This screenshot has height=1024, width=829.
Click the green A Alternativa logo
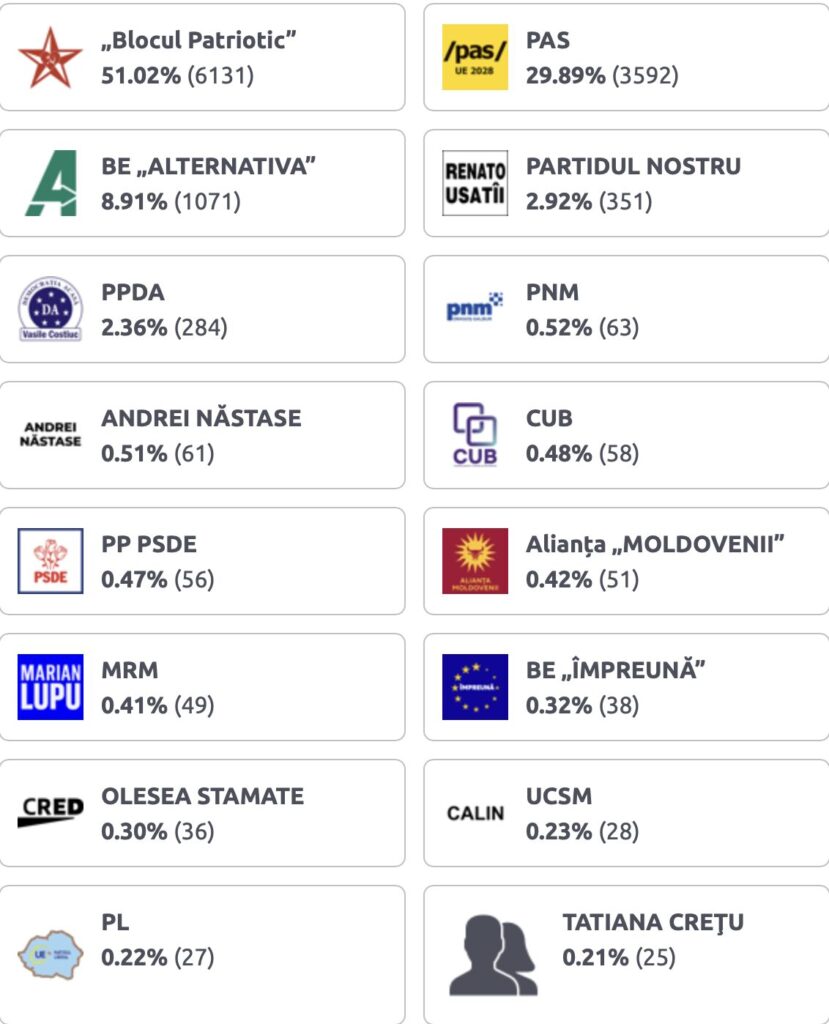[x=51, y=183]
